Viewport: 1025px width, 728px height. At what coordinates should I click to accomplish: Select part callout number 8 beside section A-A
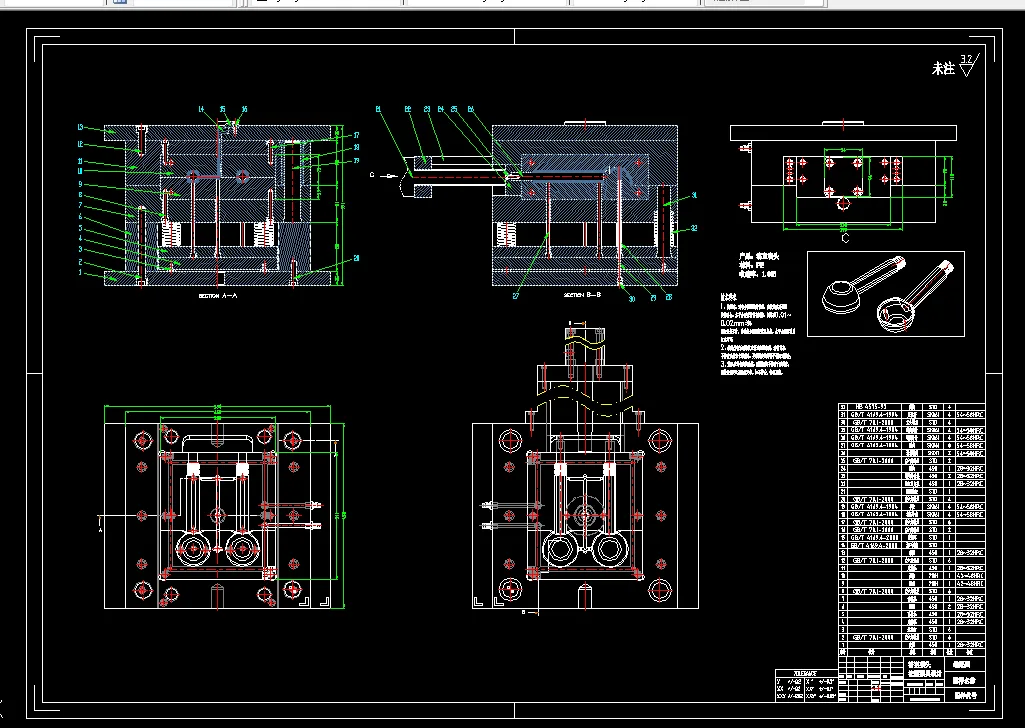tap(80, 195)
